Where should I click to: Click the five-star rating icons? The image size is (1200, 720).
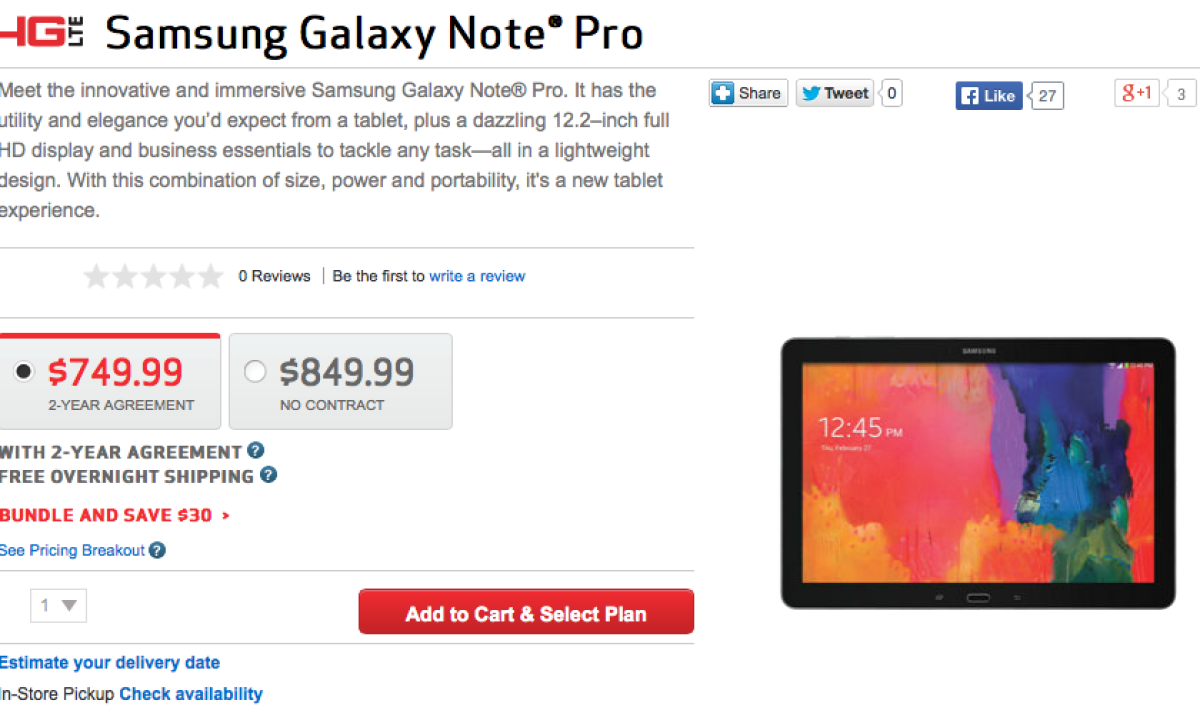pos(153,276)
